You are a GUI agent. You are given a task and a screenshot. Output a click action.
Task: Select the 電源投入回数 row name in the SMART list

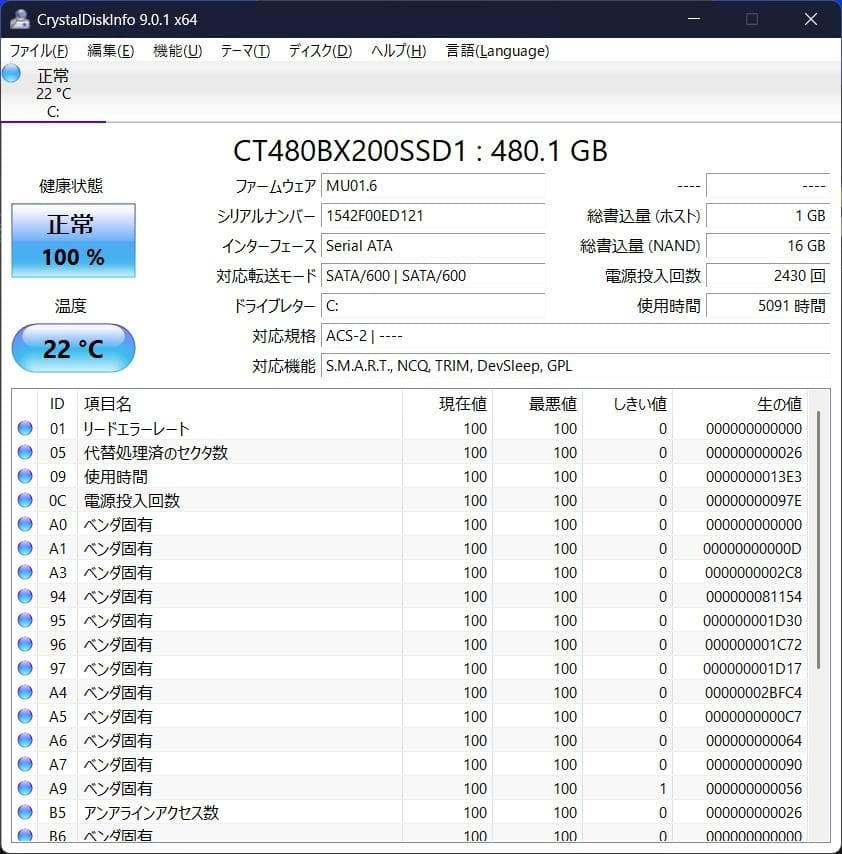tap(132, 501)
